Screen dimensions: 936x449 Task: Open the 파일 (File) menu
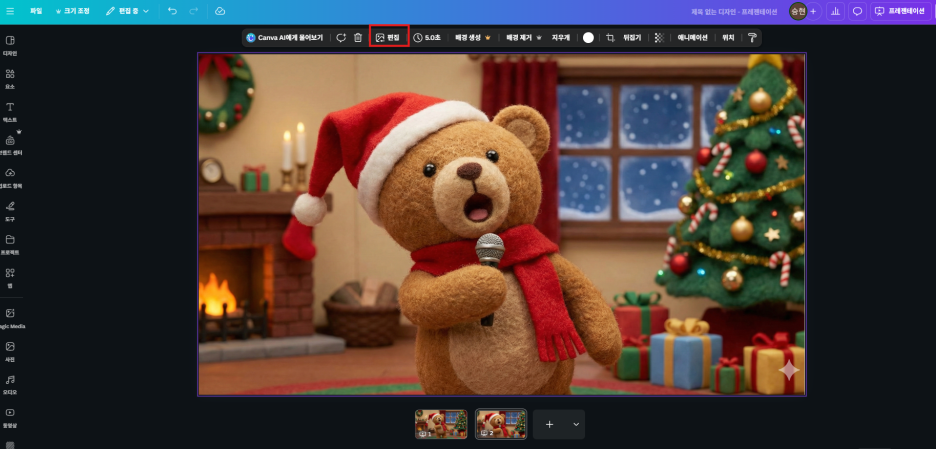(36, 11)
